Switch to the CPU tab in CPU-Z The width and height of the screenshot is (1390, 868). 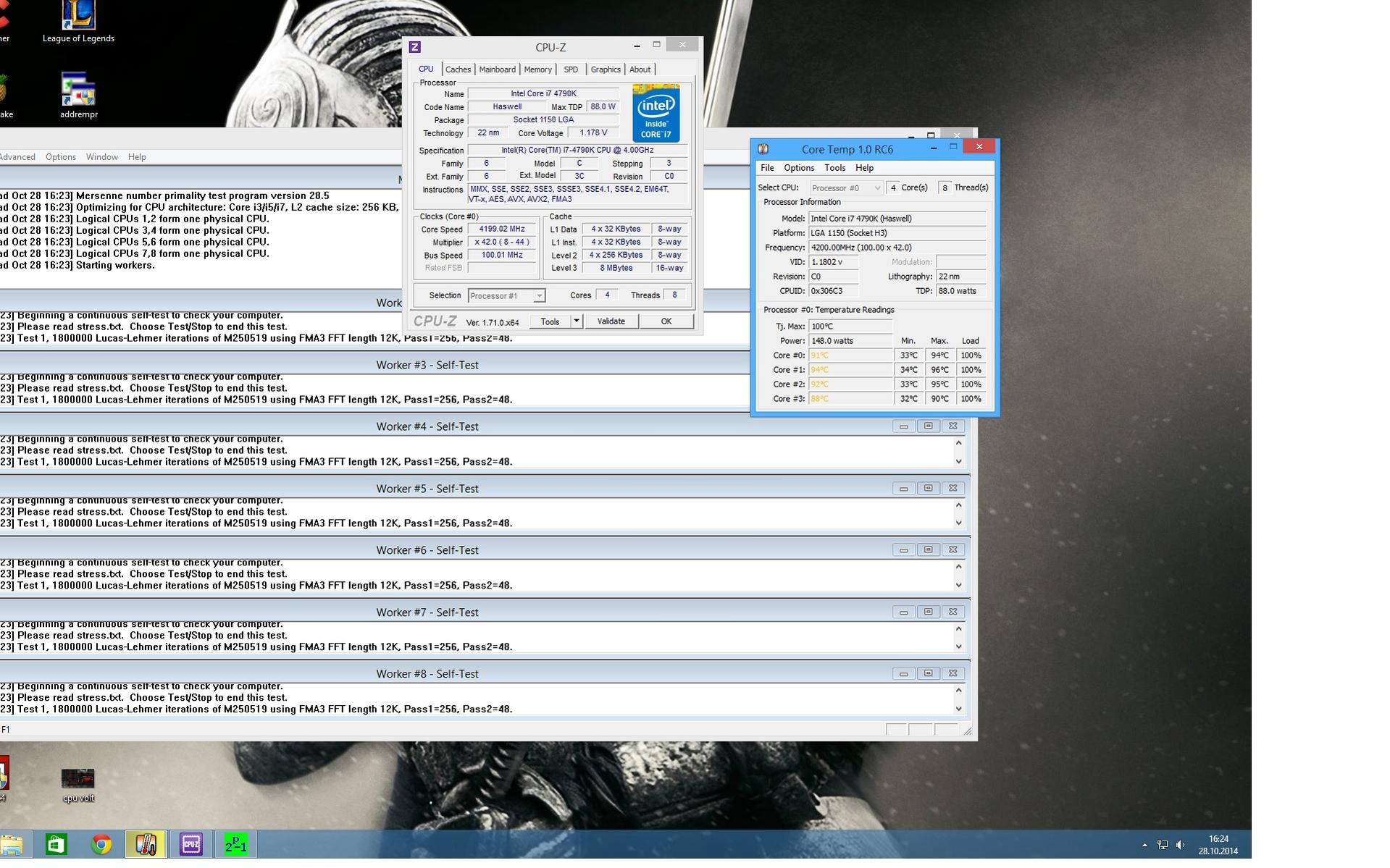point(426,69)
